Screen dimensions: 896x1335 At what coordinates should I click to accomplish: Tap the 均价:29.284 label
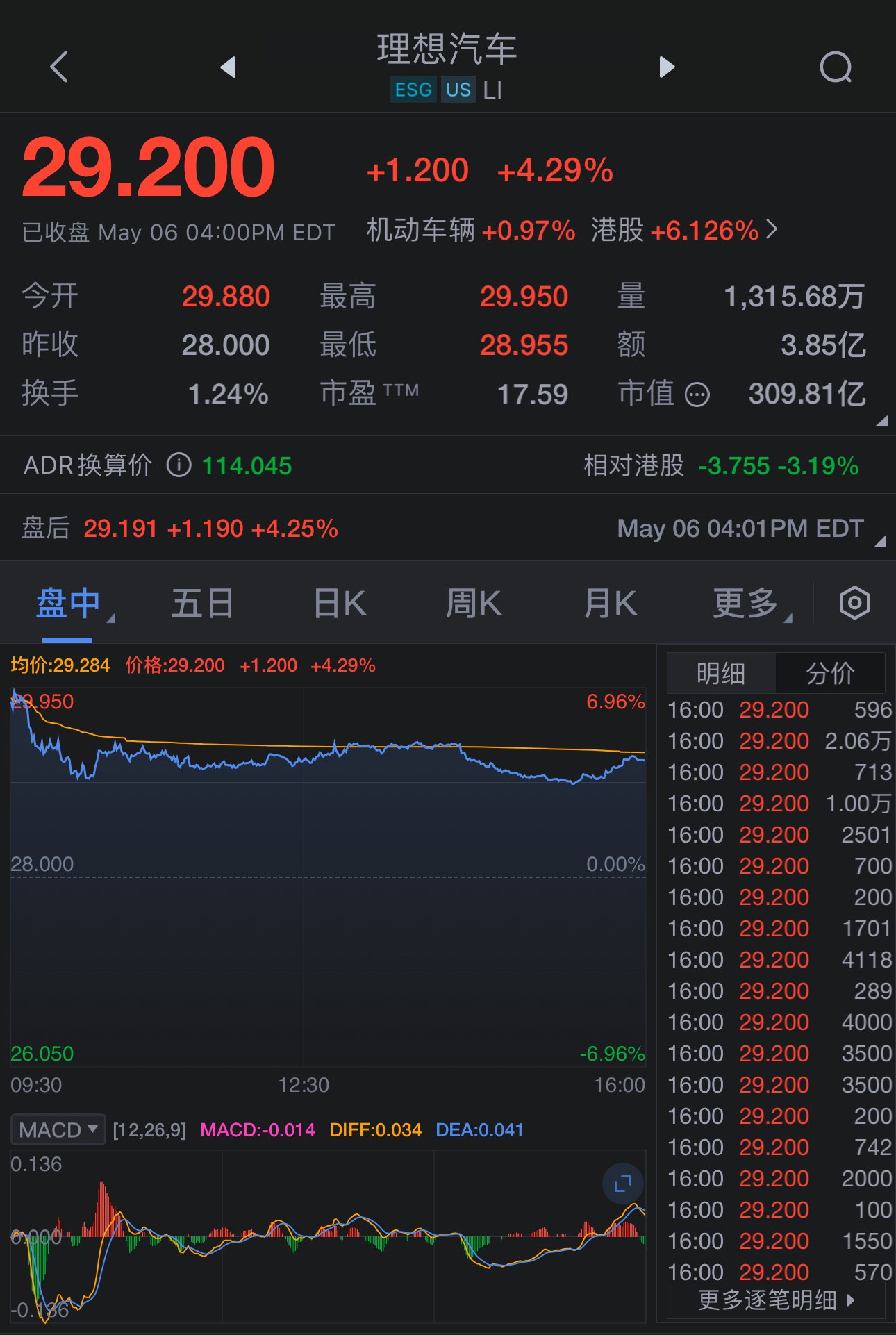coord(60,665)
